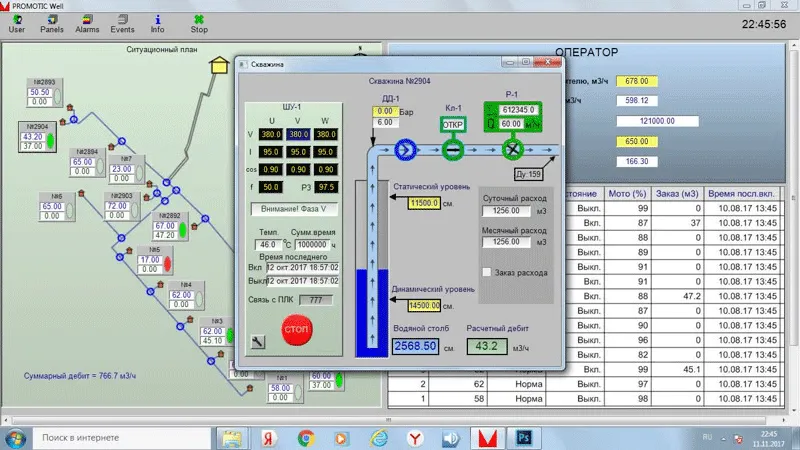Click the Заказ (м3) column header
The image size is (800, 450).
point(677,194)
